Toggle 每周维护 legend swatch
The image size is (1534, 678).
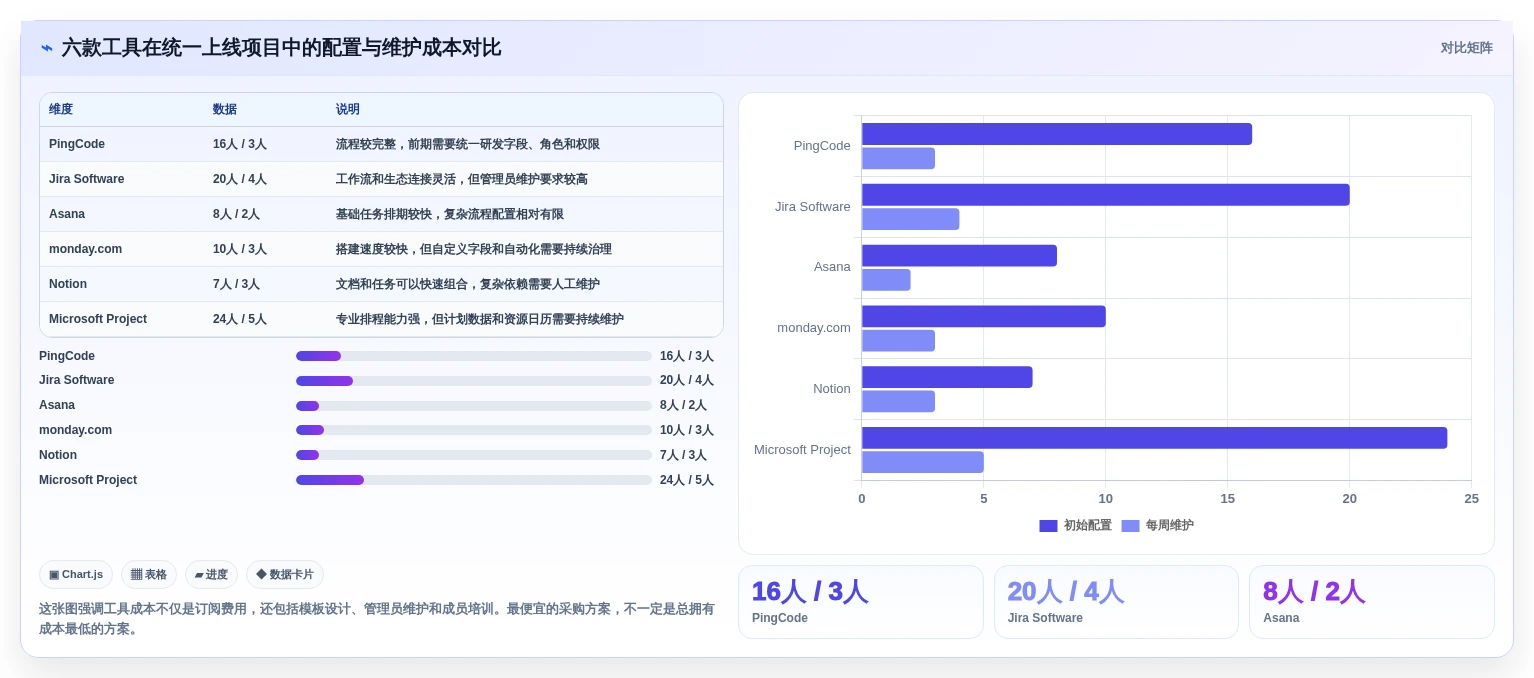tap(1130, 526)
